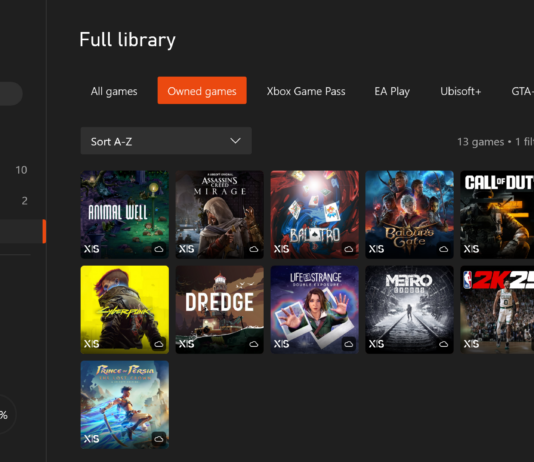Screen dimensions: 534x462
Task: Click the circular percent indicator in sidebar
Action: pos(5,415)
